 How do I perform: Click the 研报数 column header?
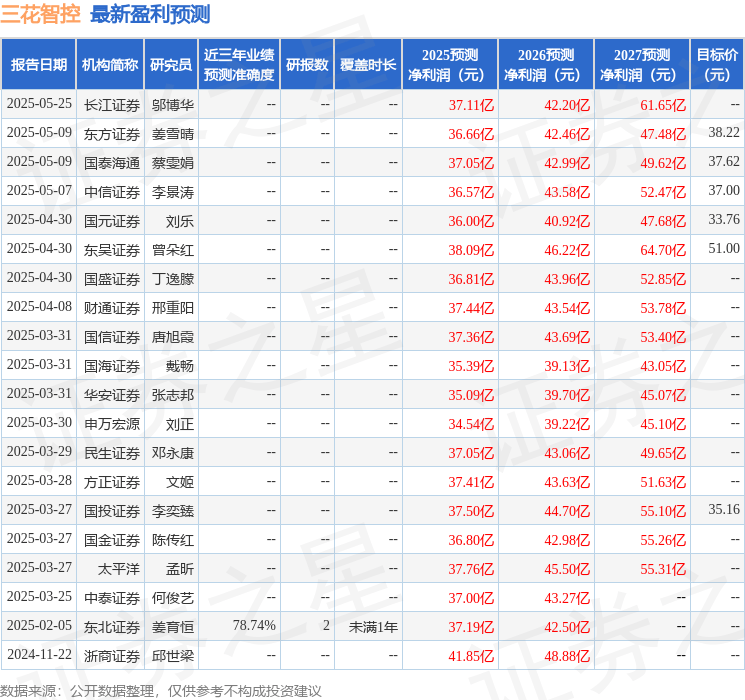[x=307, y=65]
